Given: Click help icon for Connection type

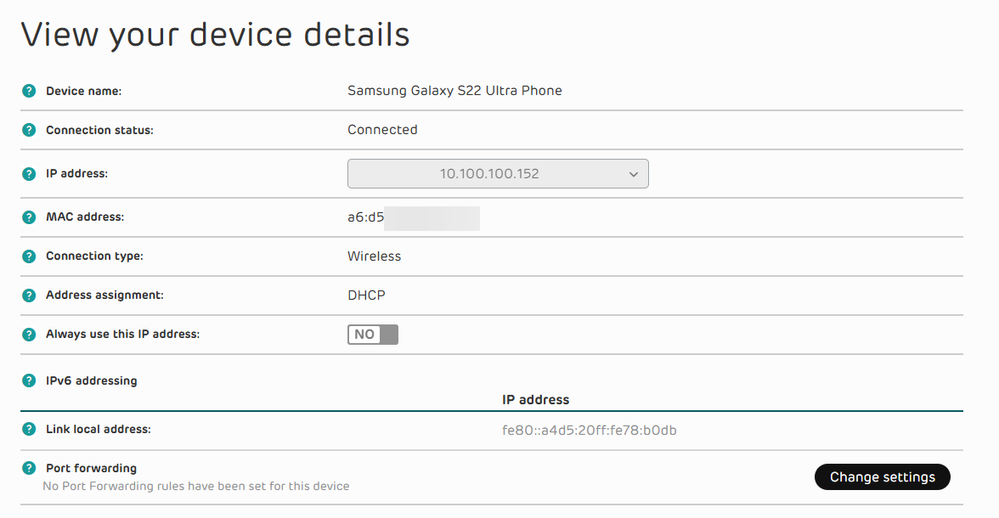Looking at the screenshot, I should click(29, 256).
